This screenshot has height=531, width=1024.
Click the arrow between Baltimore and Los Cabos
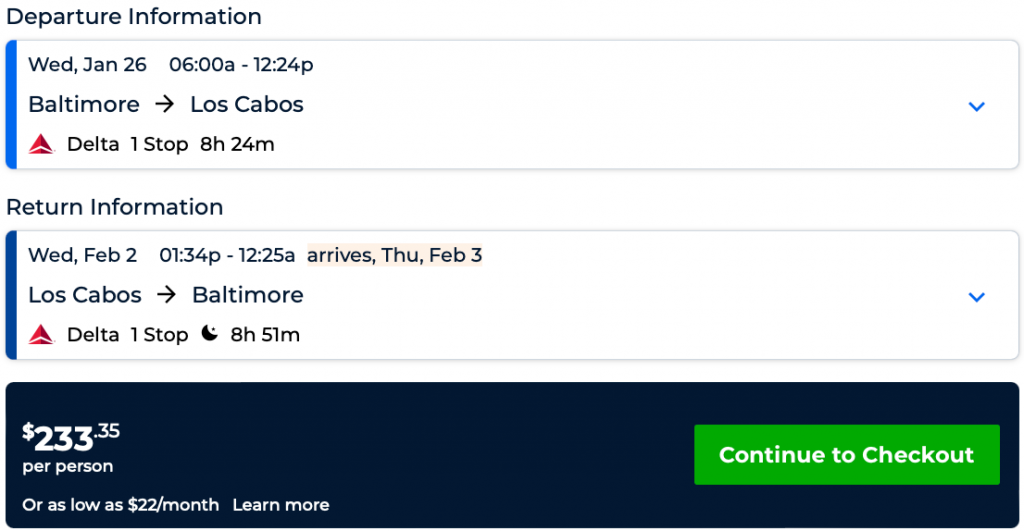(x=165, y=104)
